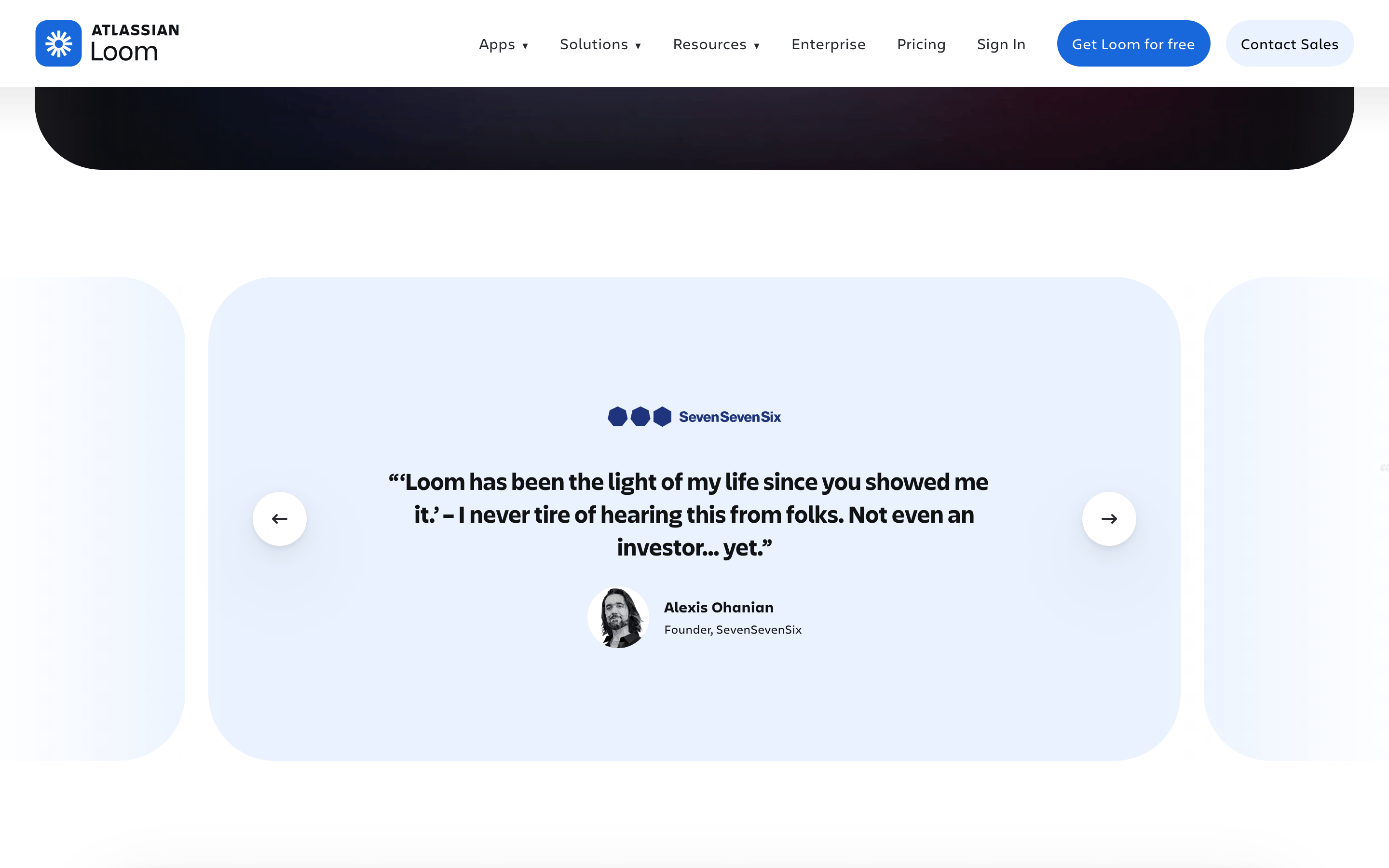Click Sign In link
The image size is (1389, 868).
coord(1001,44)
